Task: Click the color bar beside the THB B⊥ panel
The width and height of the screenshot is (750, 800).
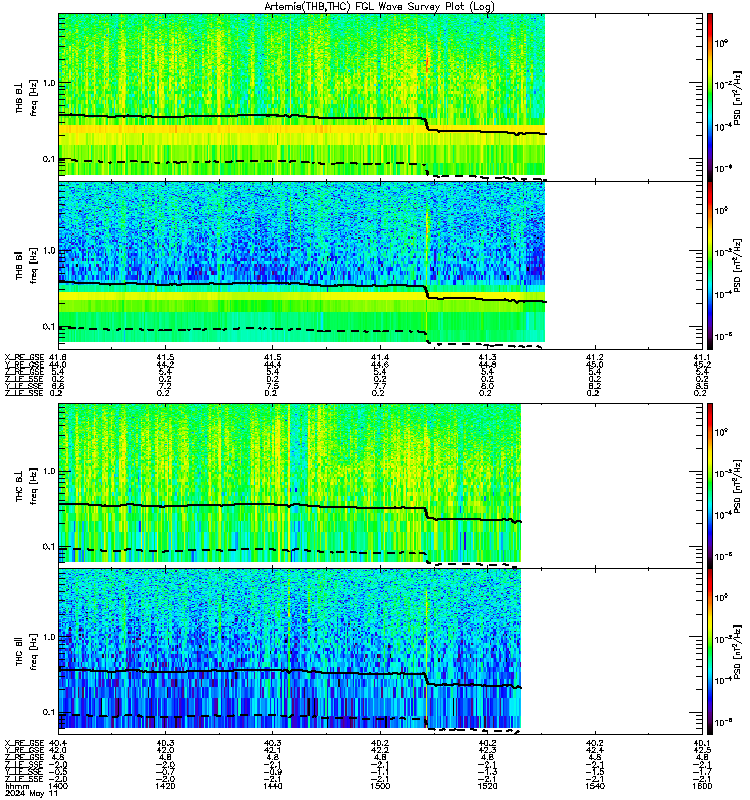Action: (710, 97)
